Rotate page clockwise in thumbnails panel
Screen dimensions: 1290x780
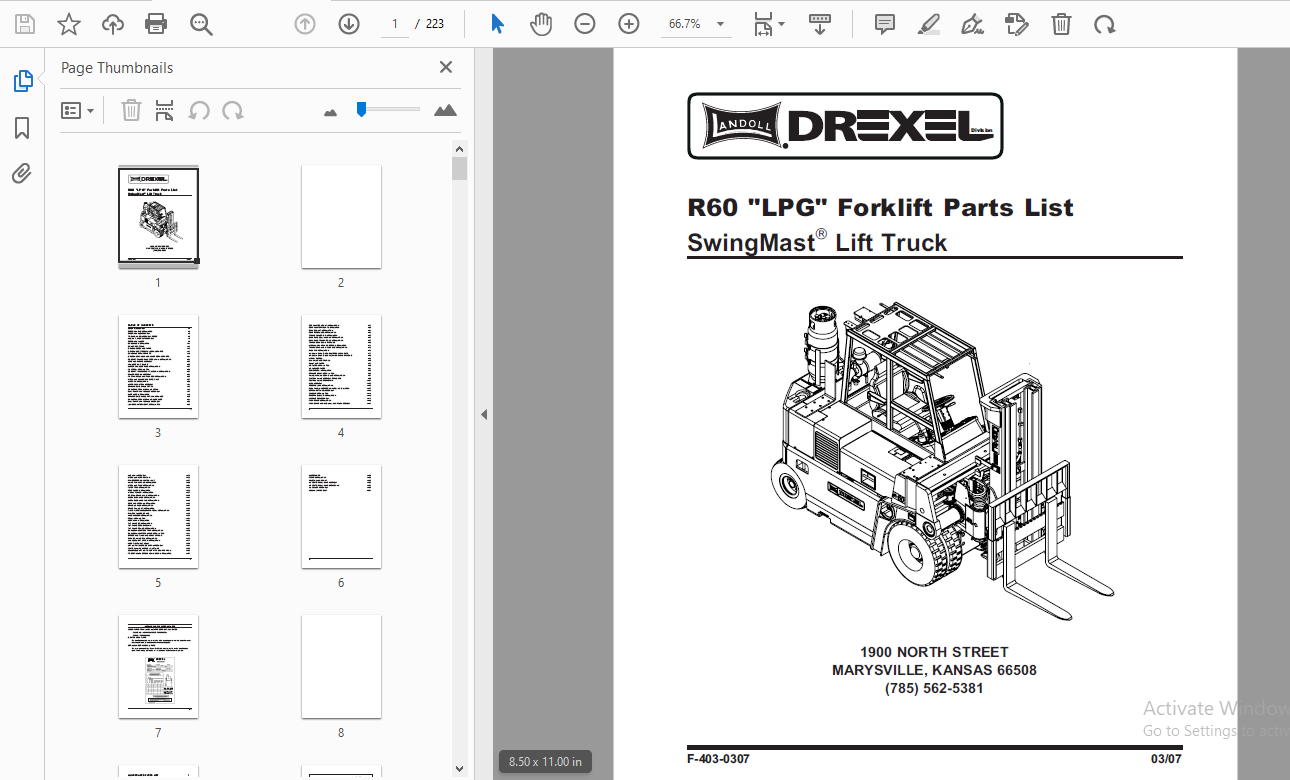tap(233, 110)
